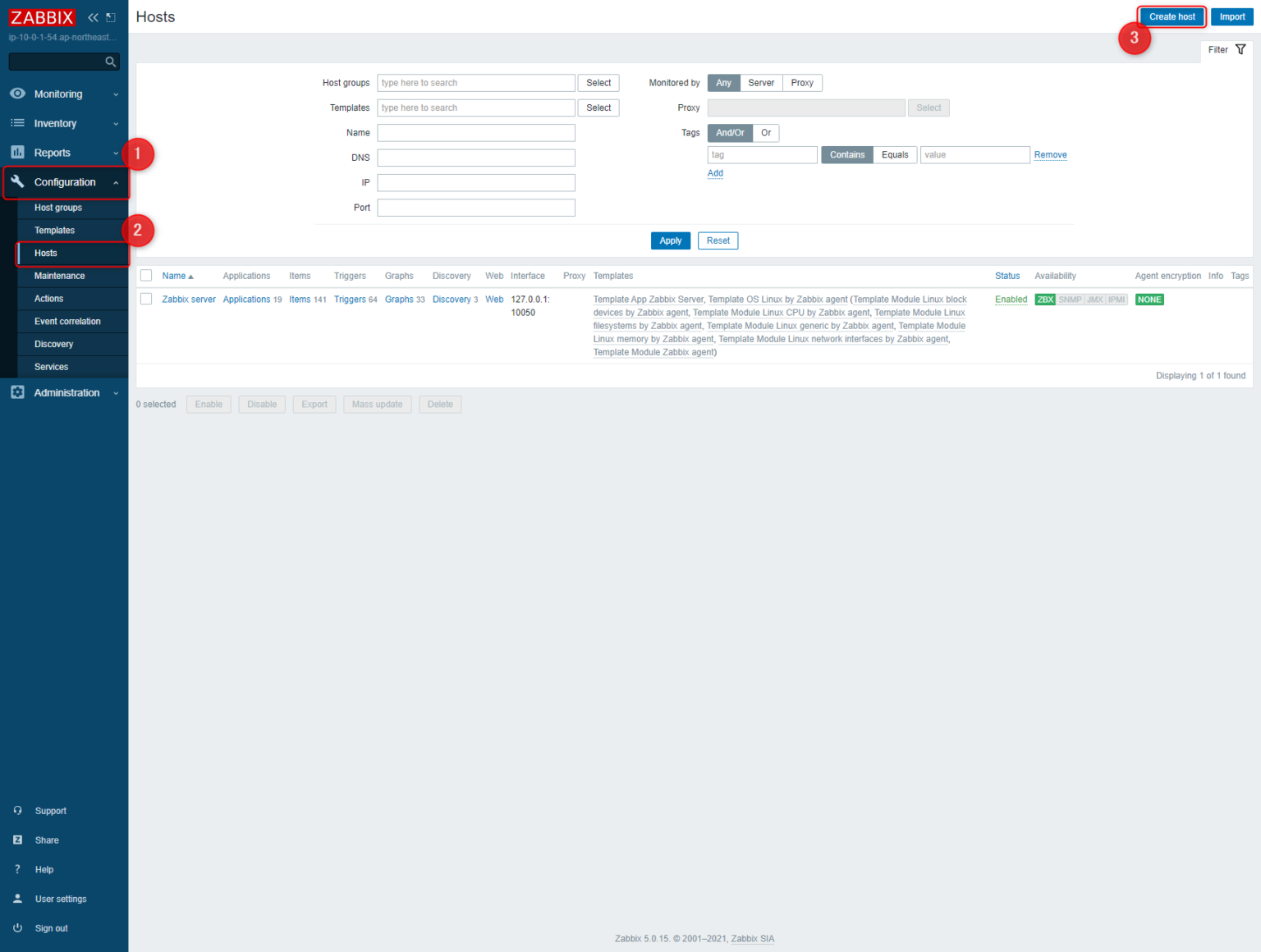Screen dimensions: 1261x952
Task: Check the Zabbix server row checkbox
Action: click(x=146, y=299)
